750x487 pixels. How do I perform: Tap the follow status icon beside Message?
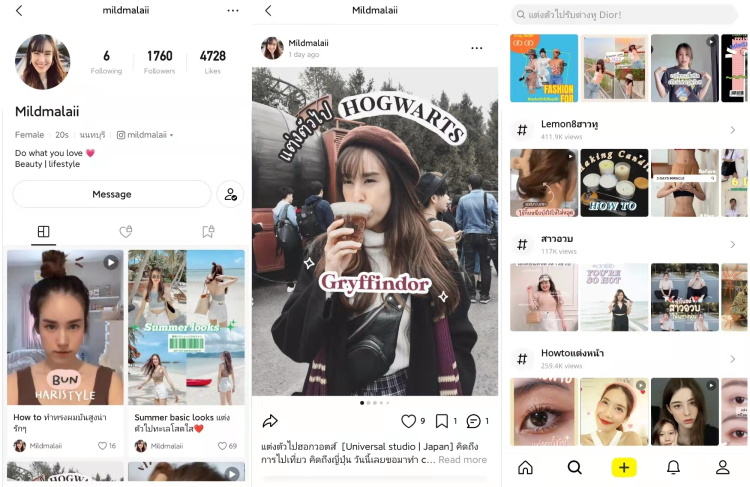[230, 194]
